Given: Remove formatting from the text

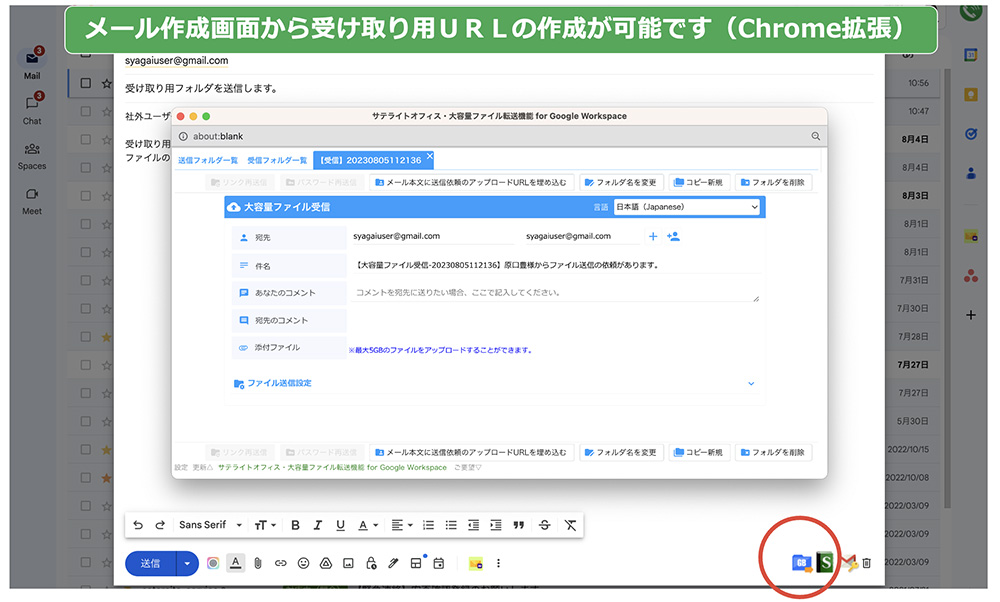Looking at the screenshot, I should (570, 525).
